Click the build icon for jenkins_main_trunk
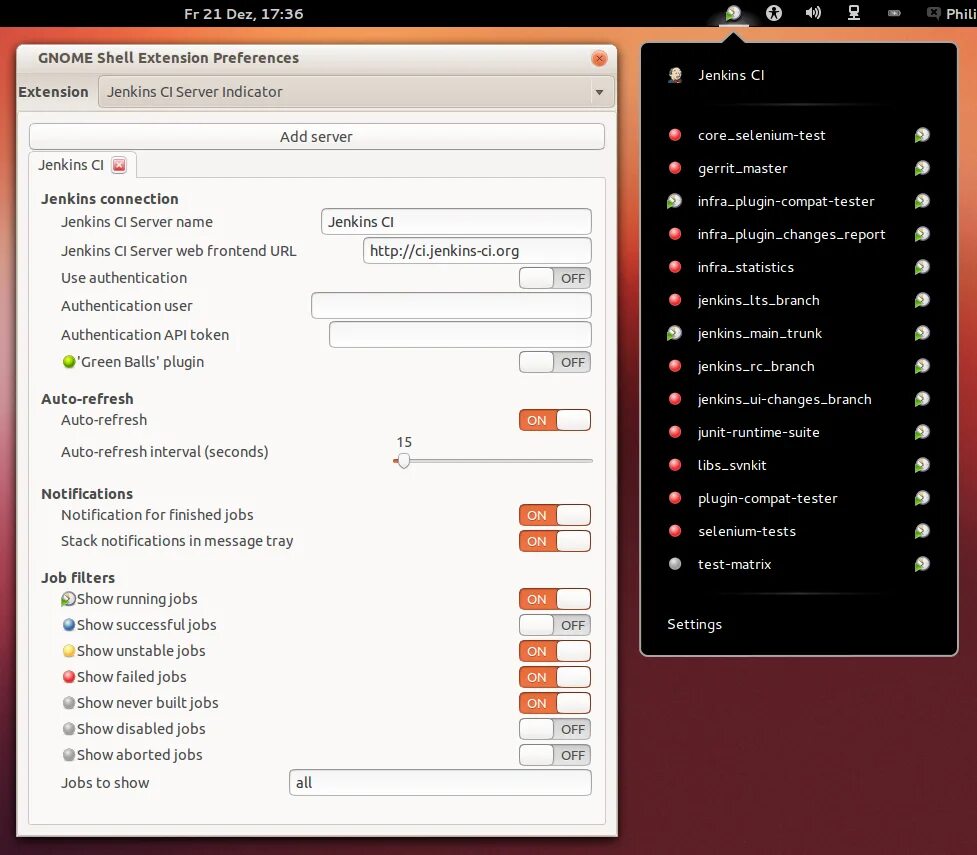 tap(922, 333)
